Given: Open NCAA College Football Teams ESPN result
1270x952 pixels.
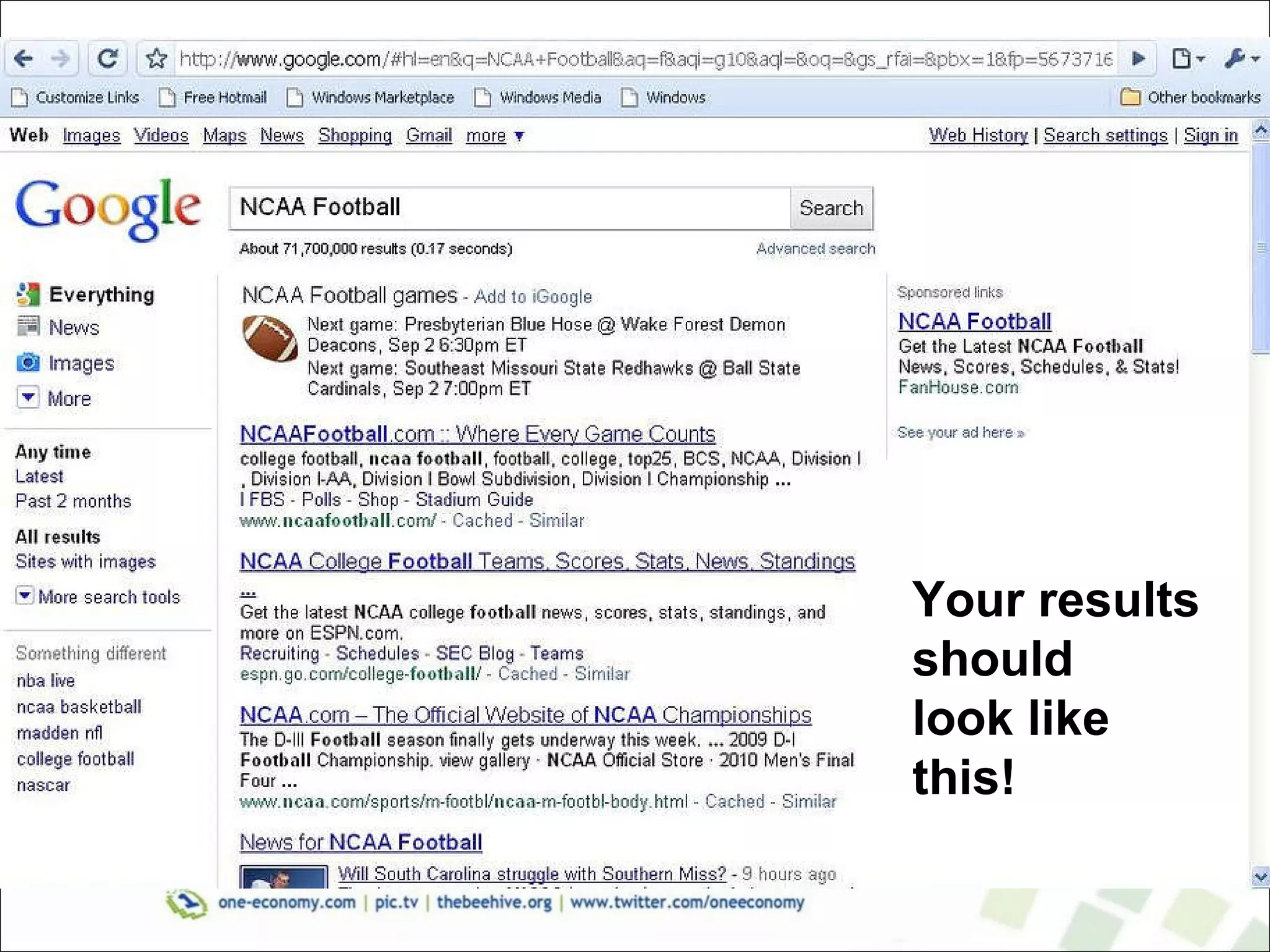Looking at the screenshot, I should 548,561.
